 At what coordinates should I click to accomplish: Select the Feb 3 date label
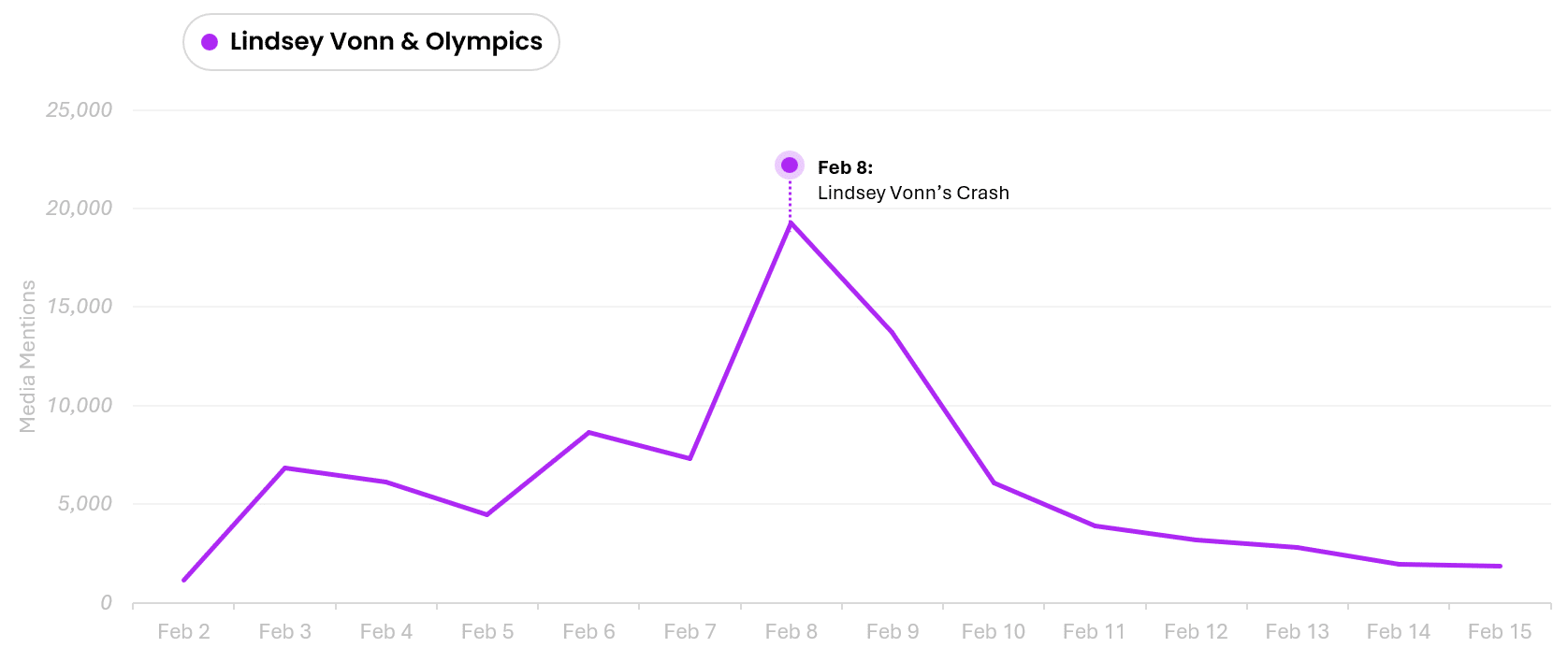pos(284,632)
